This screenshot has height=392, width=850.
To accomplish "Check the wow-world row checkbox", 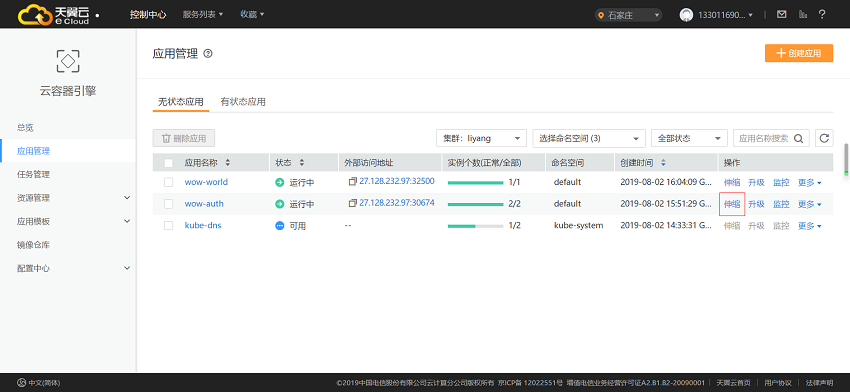I will [x=169, y=182].
